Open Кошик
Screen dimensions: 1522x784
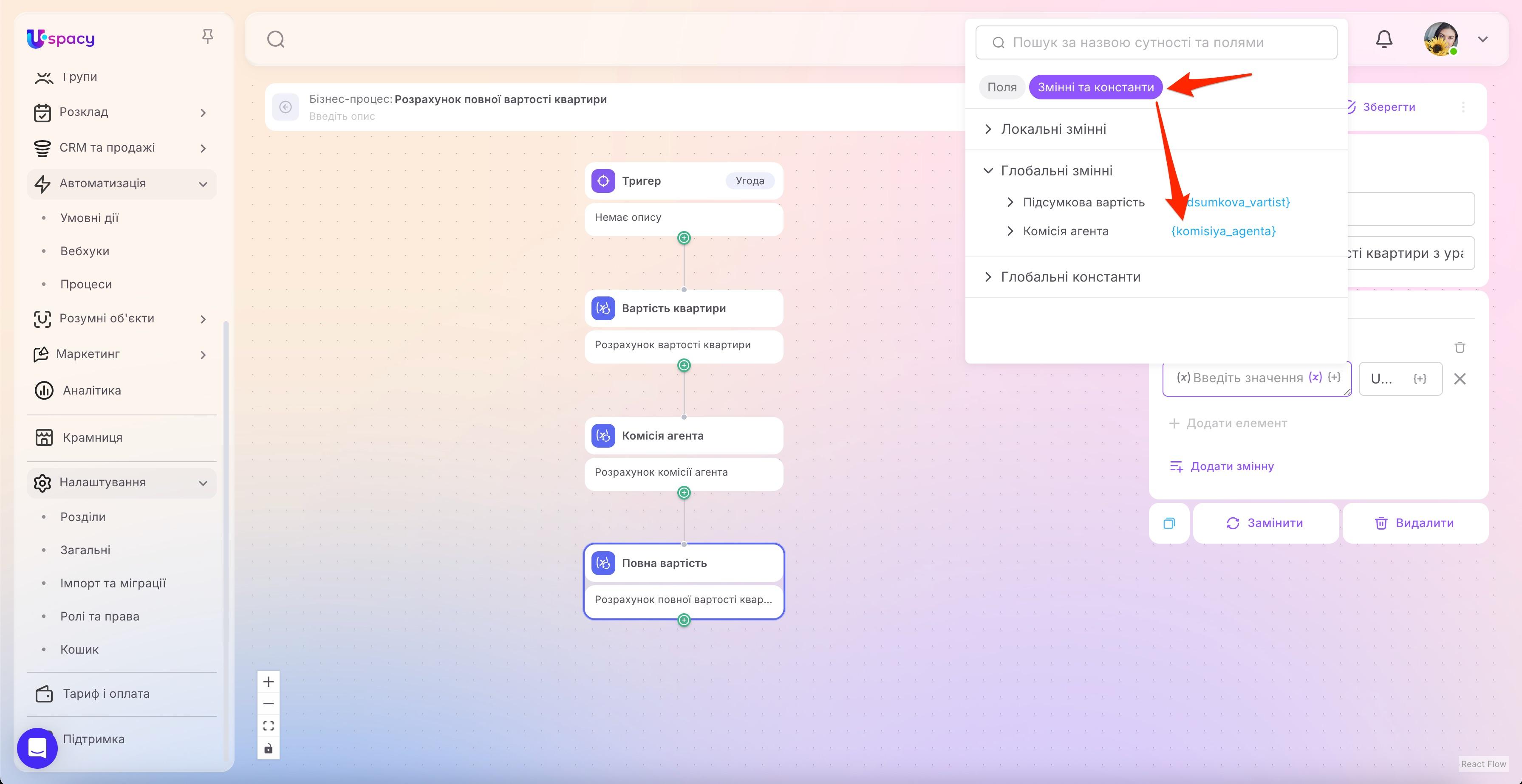[79, 649]
